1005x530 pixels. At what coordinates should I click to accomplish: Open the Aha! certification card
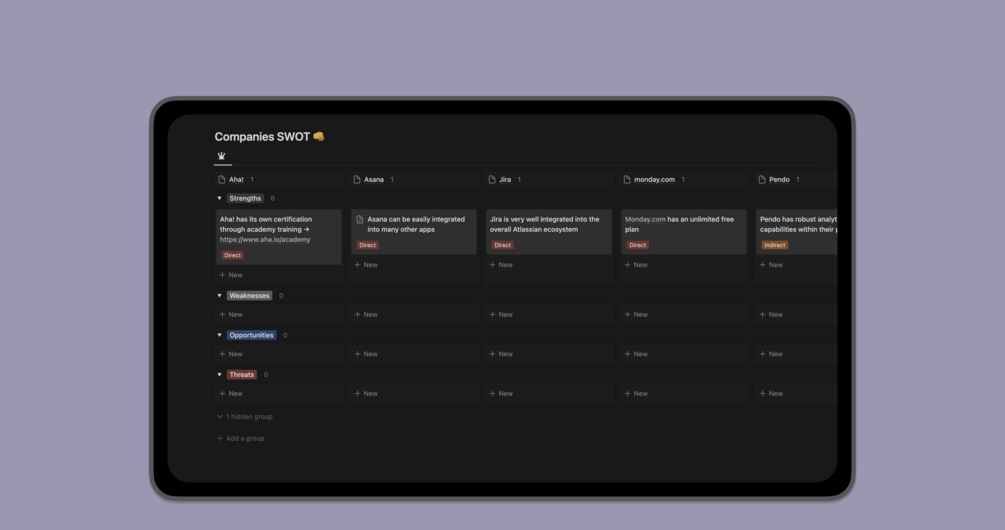[279, 236]
